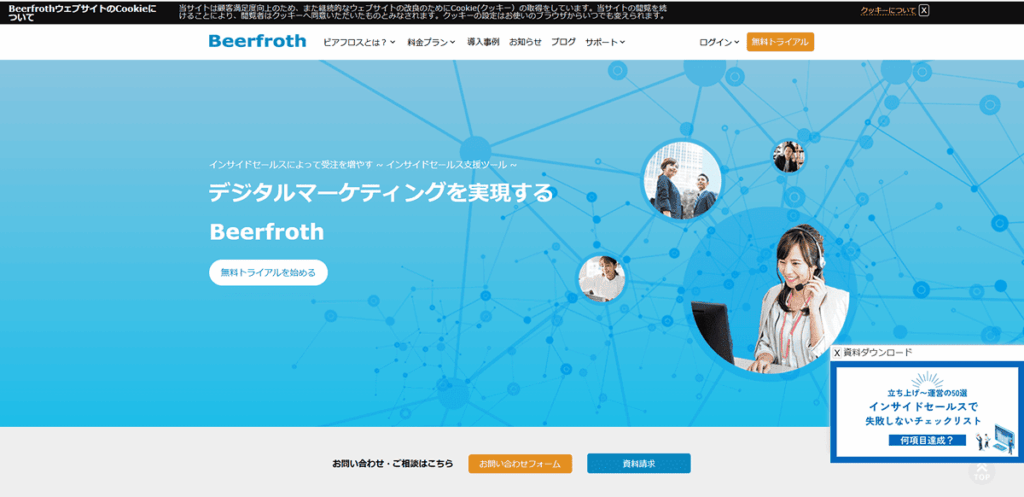This screenshot has width=1024, height=497.
Task: Open the ブログ menu link
Action: (x=563, y=42)
